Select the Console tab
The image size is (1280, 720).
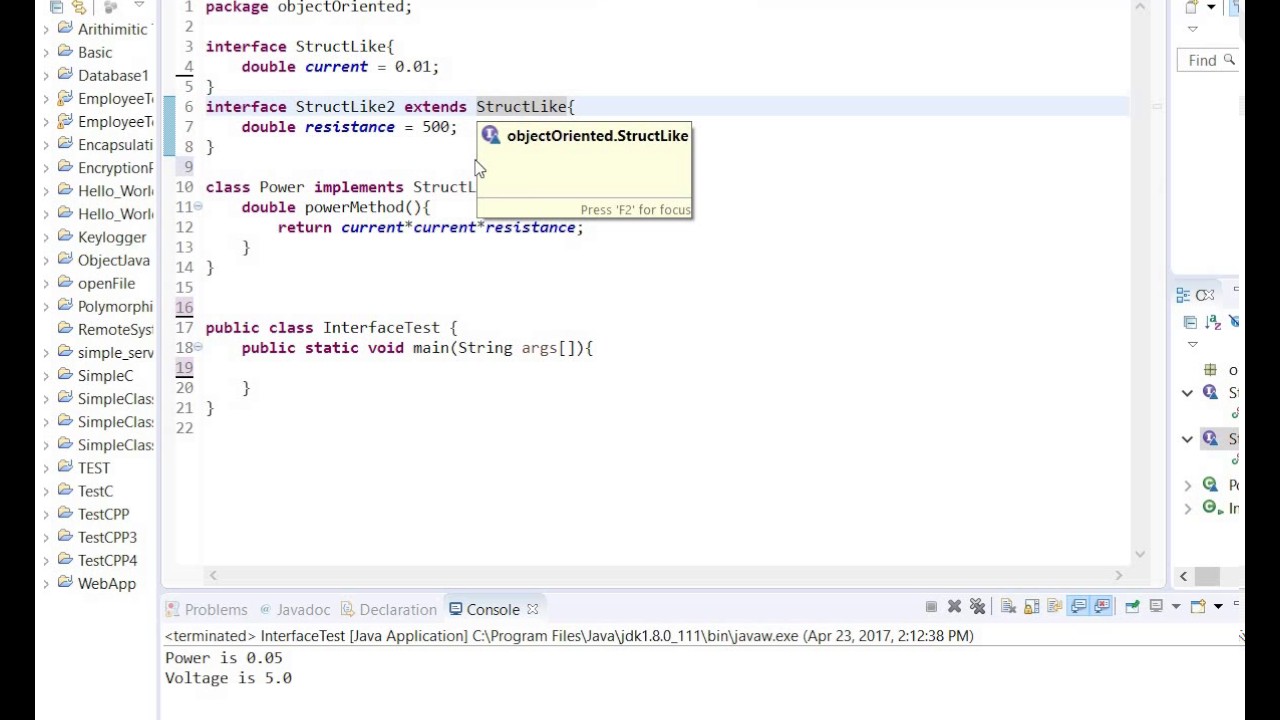point(485,609)
